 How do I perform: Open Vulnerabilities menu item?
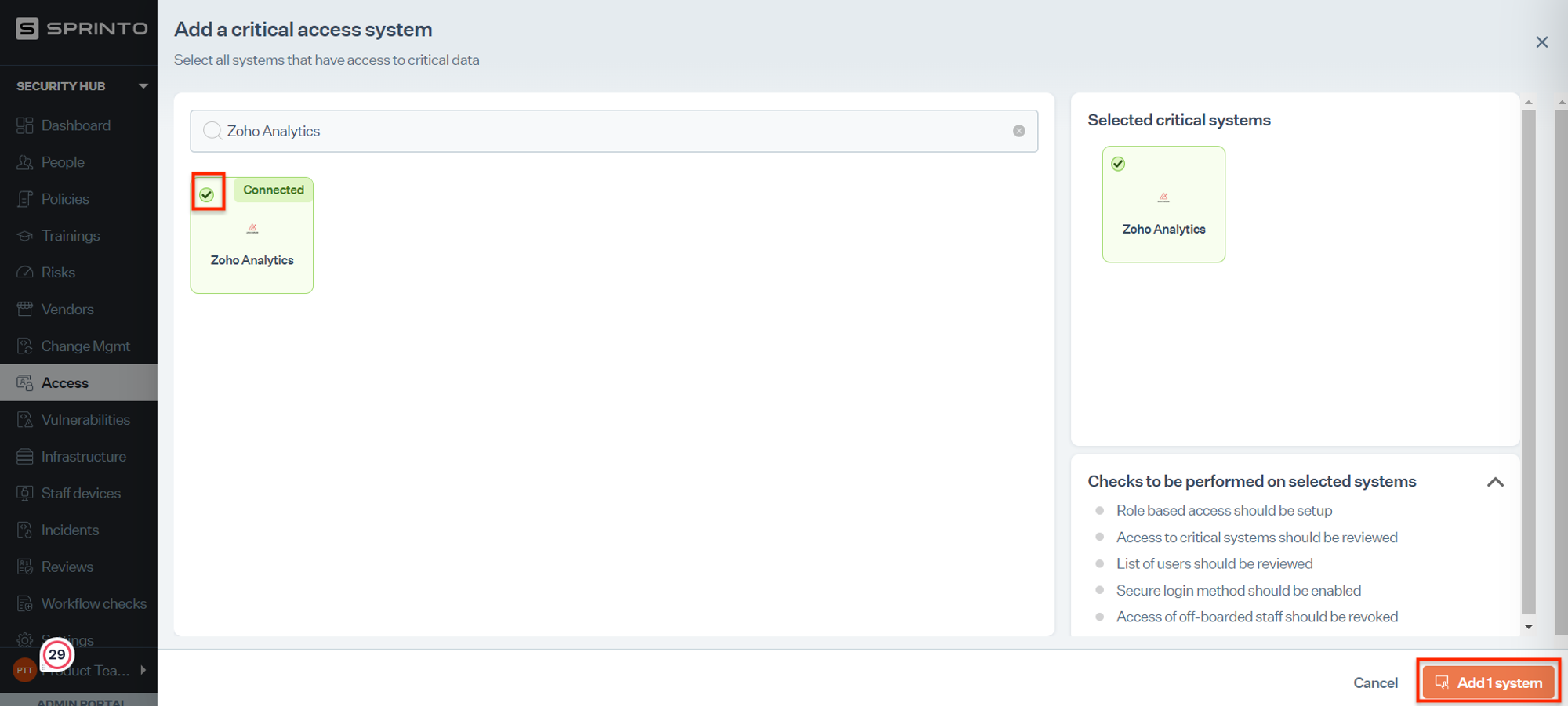[x=78, y=420]
